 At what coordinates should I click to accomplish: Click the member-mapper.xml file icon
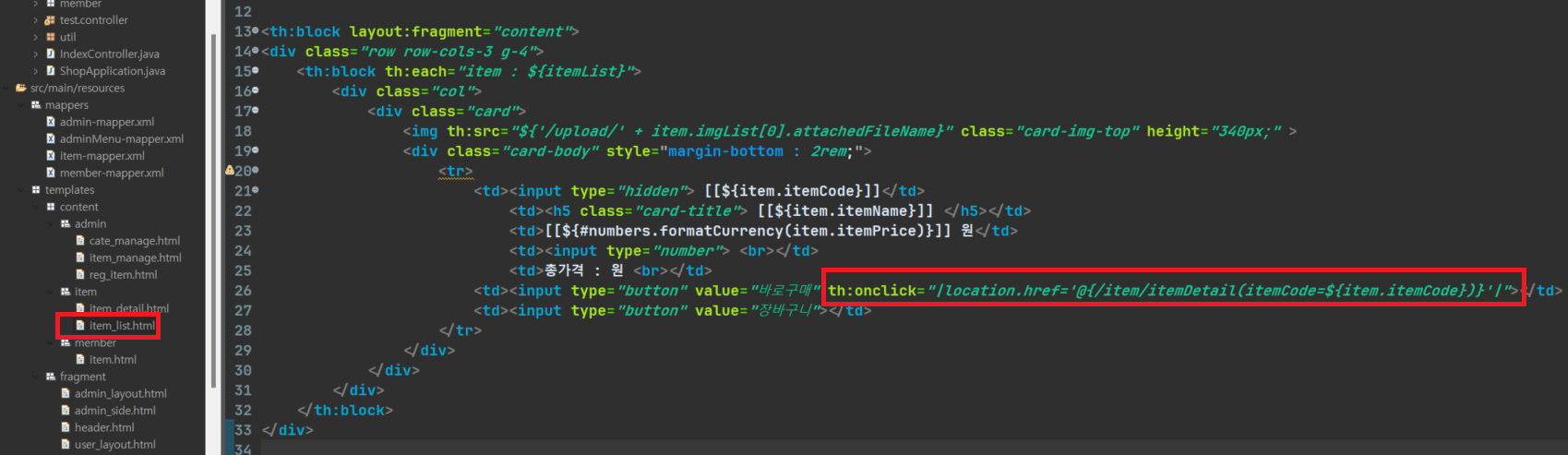51,173
